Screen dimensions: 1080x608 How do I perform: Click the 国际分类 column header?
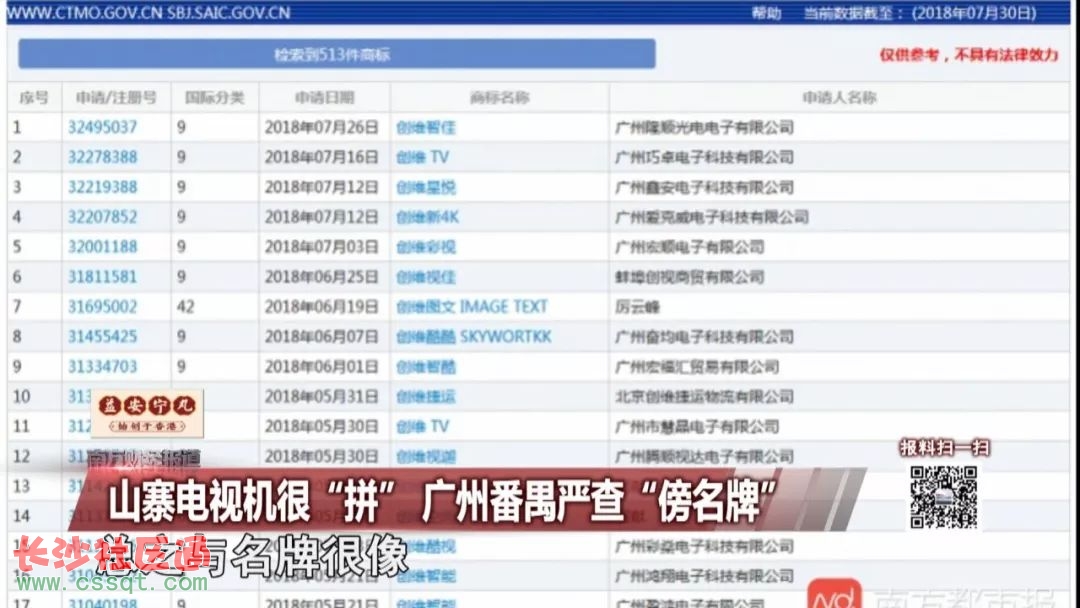(x=214, y=98)
